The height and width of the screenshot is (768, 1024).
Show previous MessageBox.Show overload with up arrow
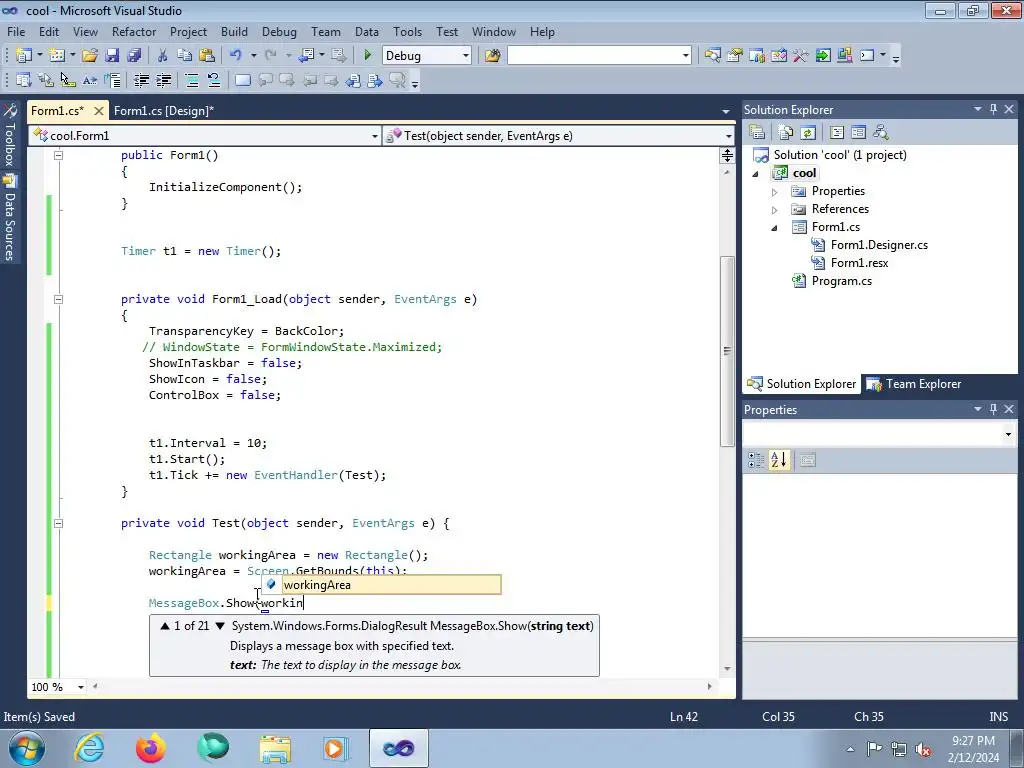165,626
